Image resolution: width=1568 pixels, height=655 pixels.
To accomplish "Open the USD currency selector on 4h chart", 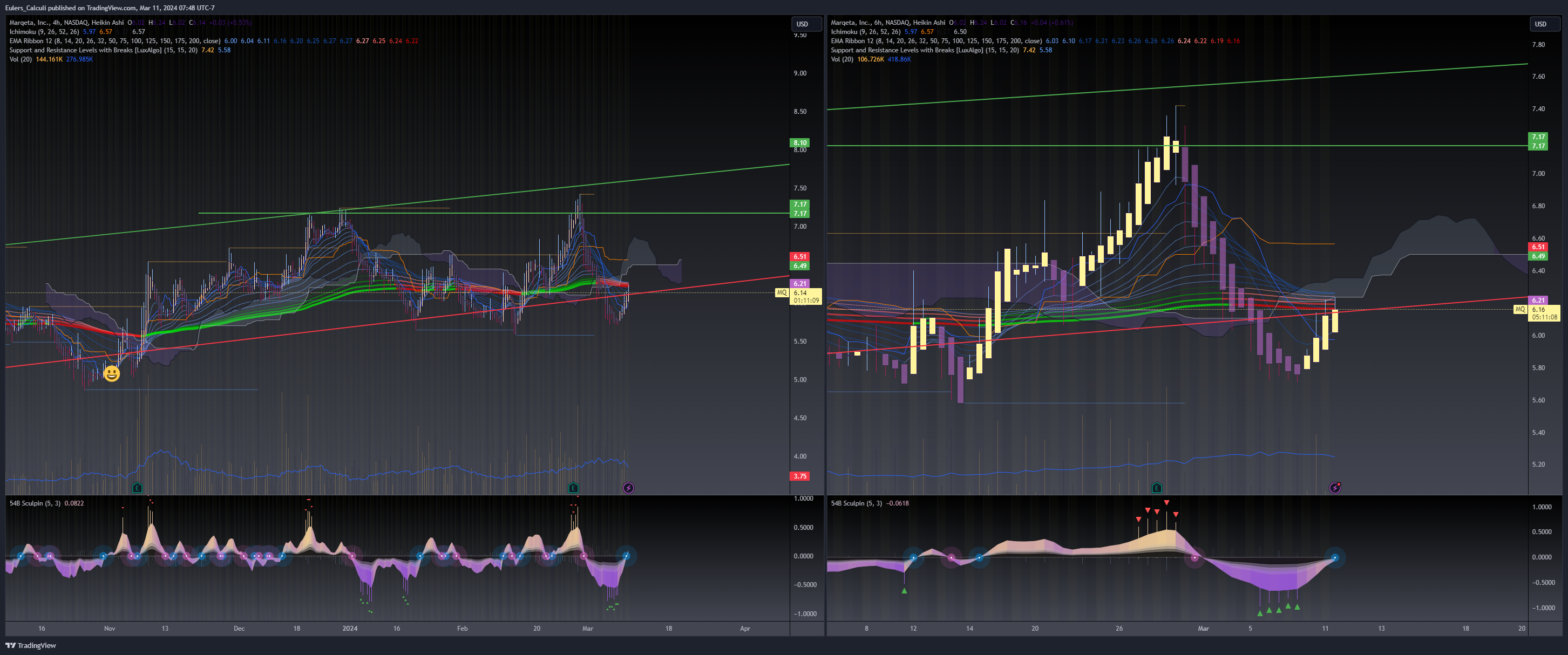I will click(806, 24).
